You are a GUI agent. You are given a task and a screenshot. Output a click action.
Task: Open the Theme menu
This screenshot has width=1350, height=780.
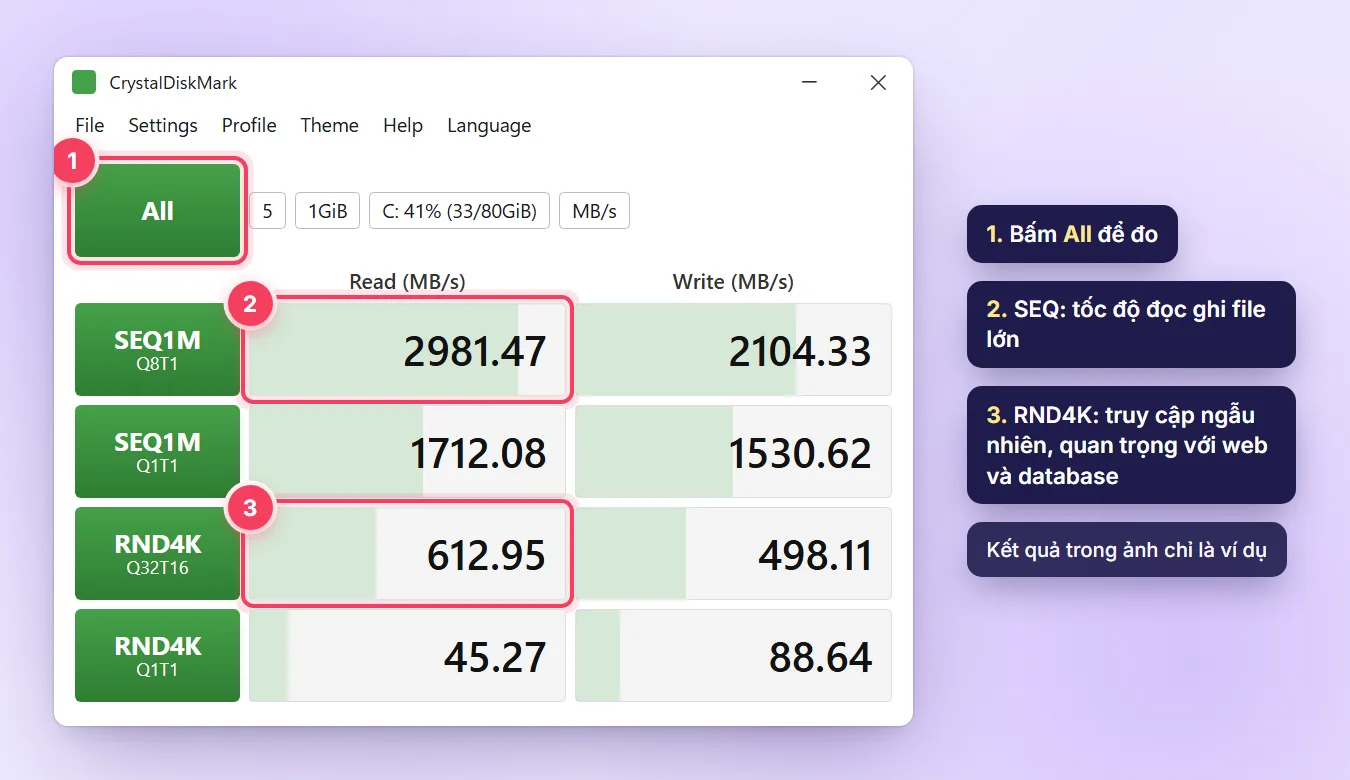point(329,125)
